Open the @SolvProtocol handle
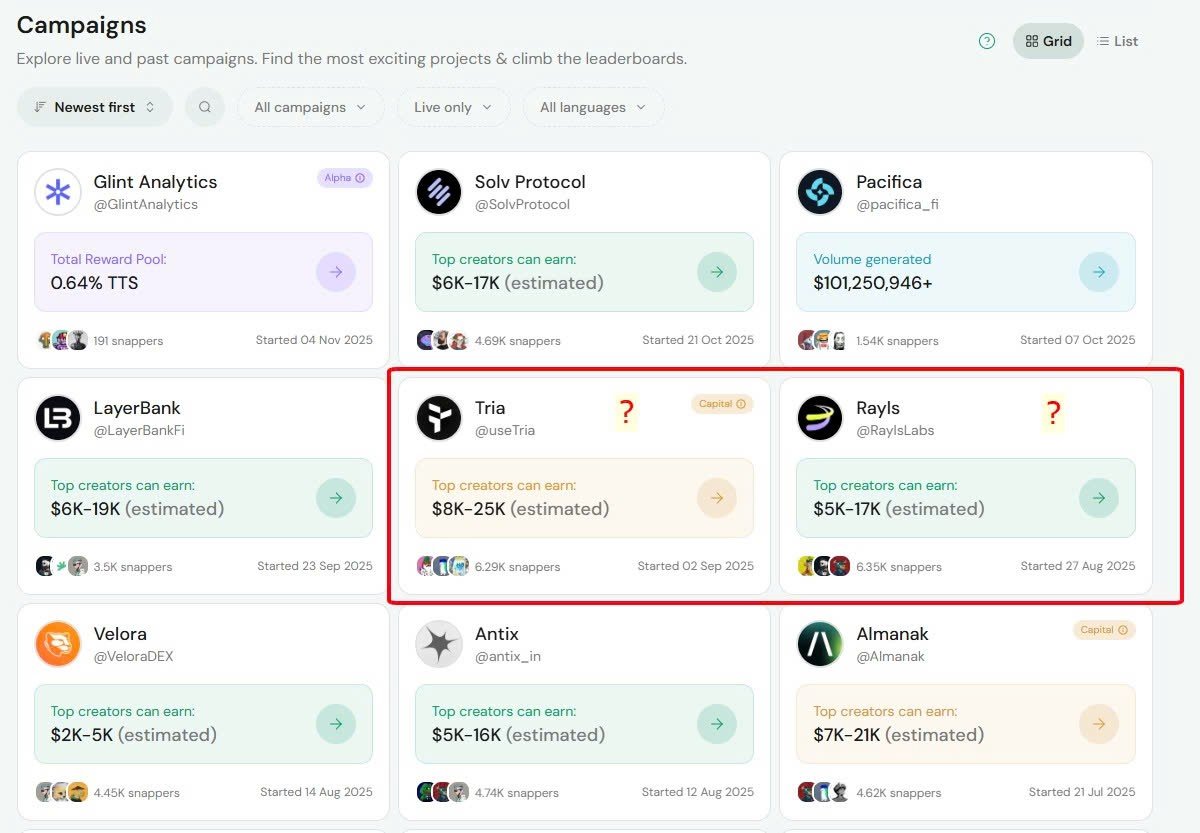 tap(523, 205)
